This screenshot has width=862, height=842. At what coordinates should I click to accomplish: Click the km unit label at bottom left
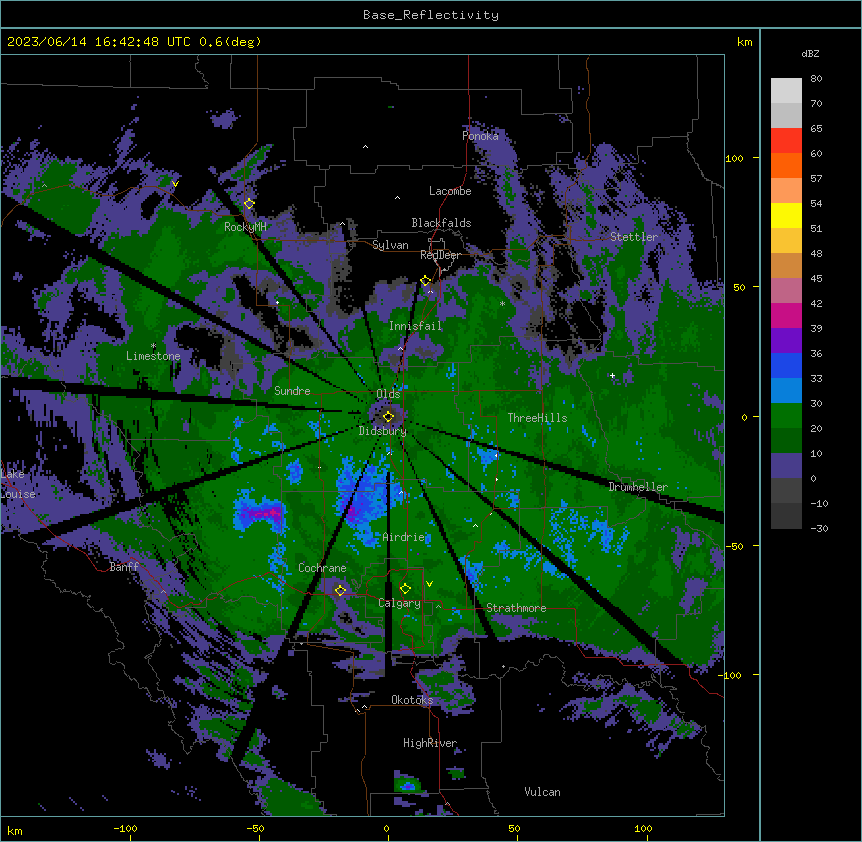[x=14, y=830]
